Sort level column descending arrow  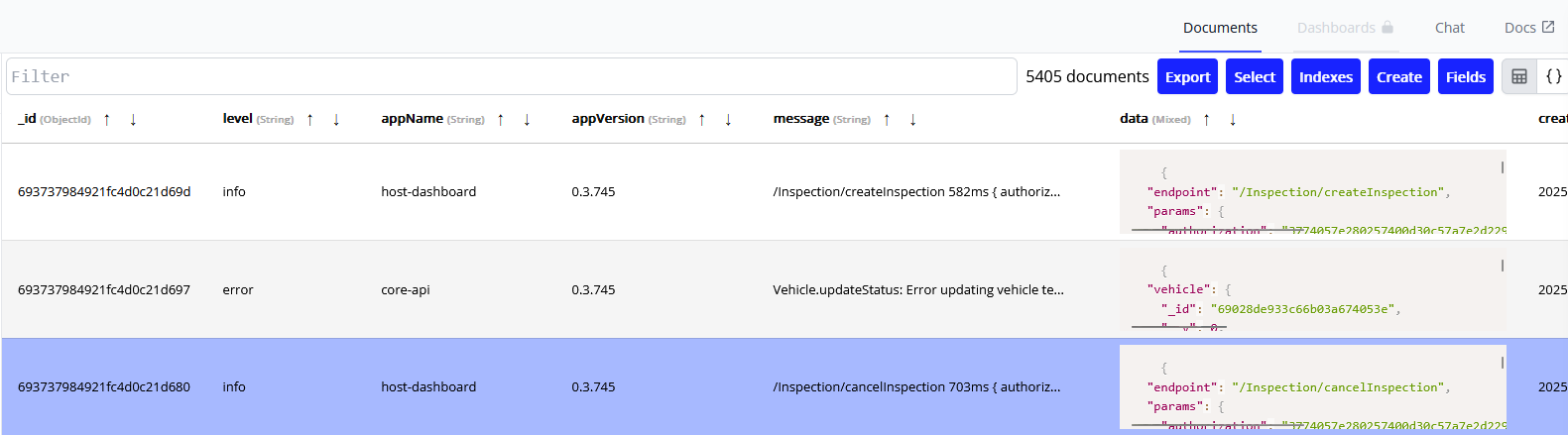(336, 120)
